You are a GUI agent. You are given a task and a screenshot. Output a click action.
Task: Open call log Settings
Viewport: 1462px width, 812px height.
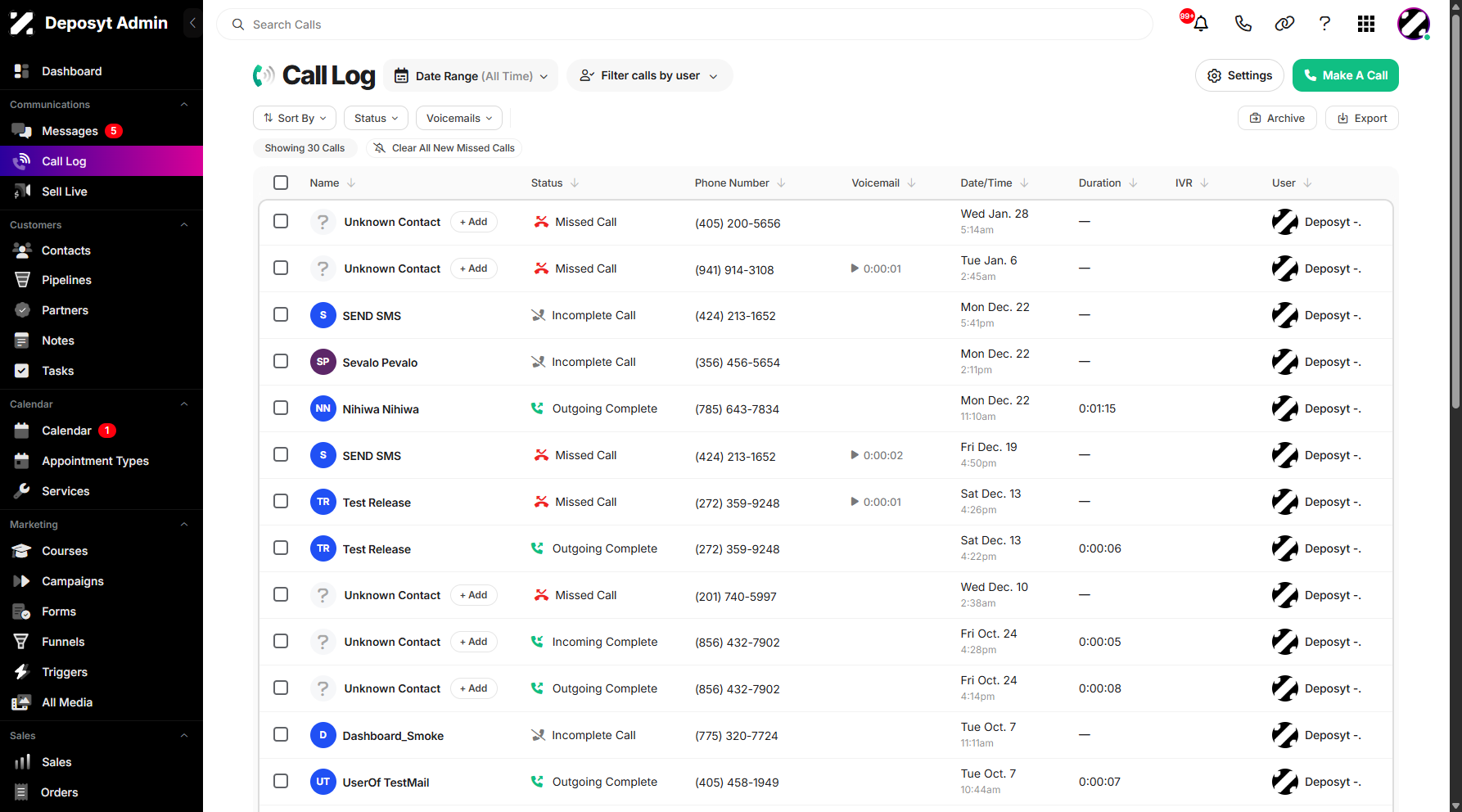1239,75
